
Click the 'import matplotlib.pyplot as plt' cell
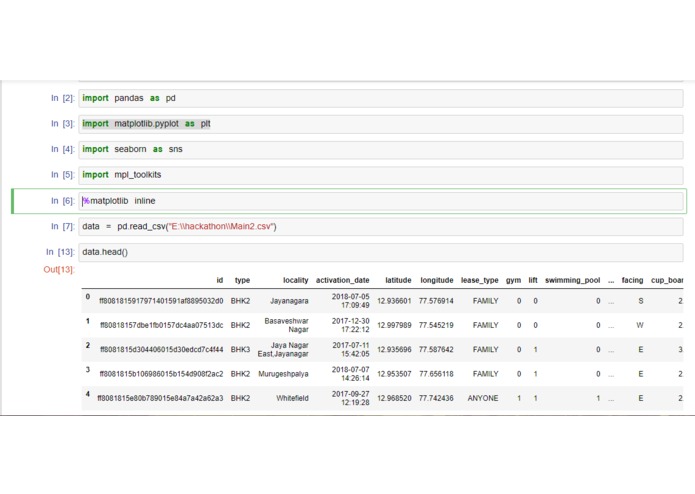pyautogui.click(x=381, y=124)
